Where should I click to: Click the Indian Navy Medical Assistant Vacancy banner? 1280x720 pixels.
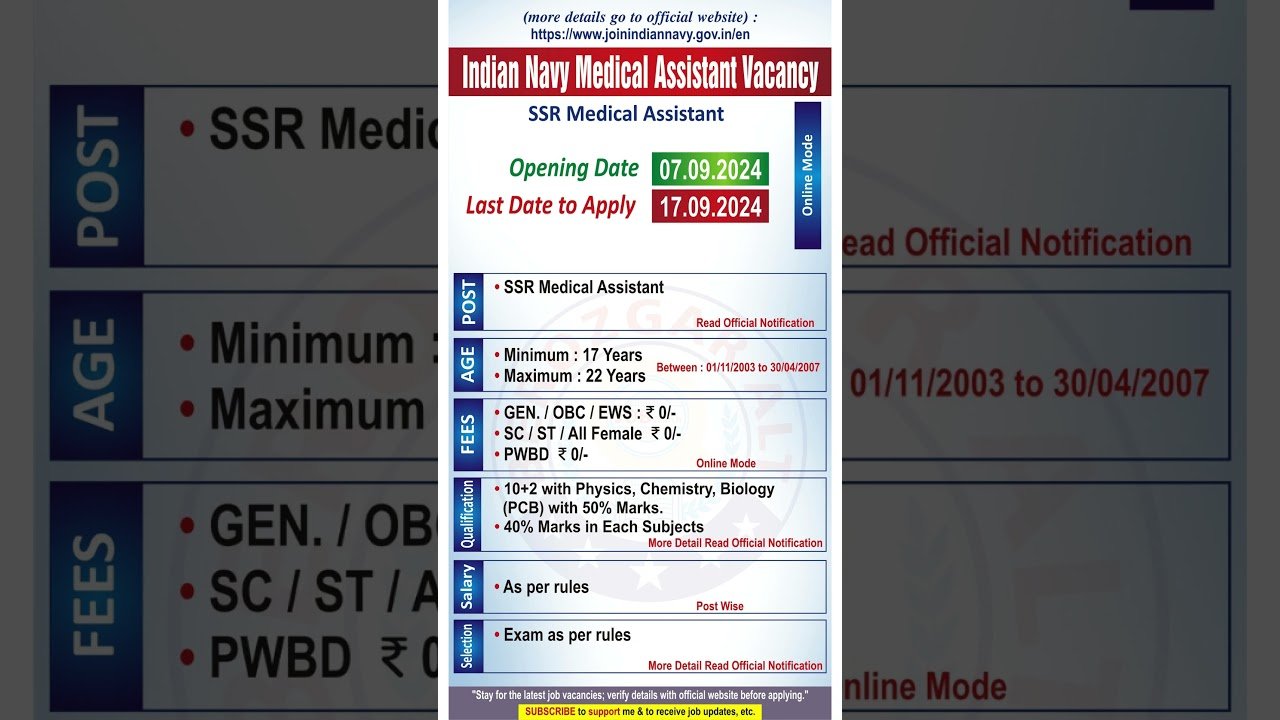coord(640,73)
